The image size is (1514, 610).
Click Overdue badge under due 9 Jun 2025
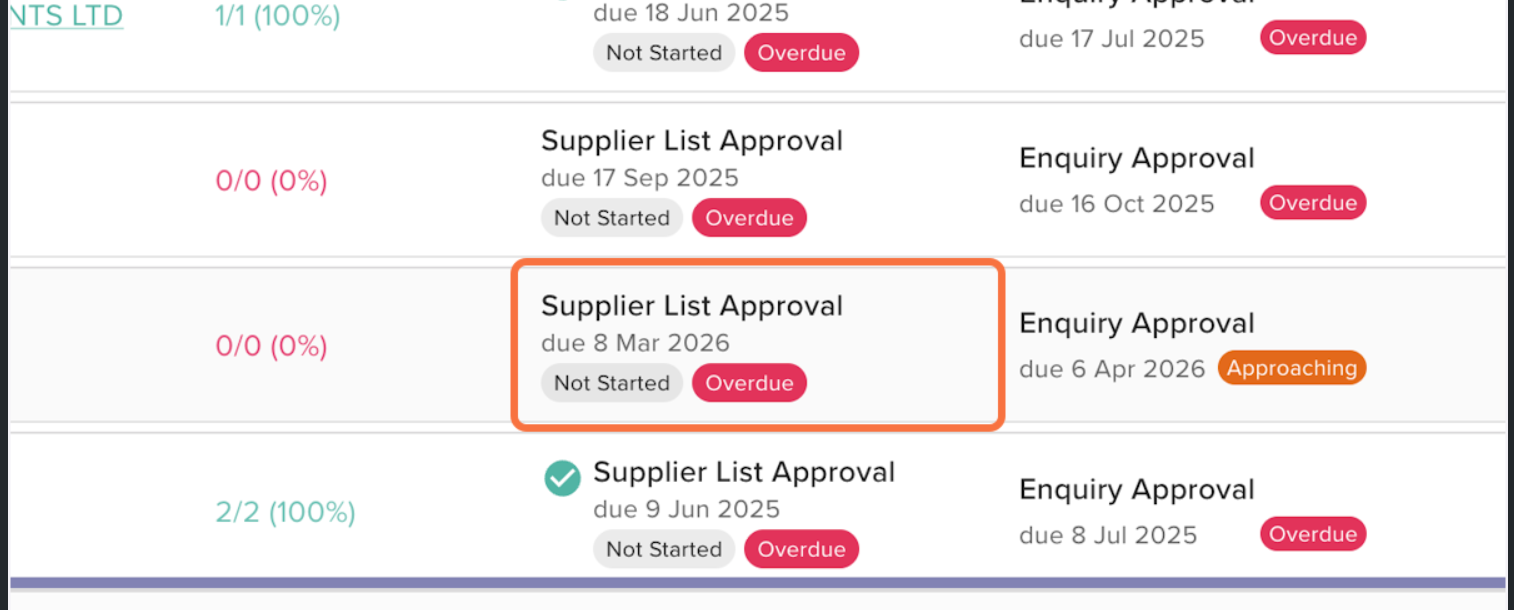[x=801, y=549]
